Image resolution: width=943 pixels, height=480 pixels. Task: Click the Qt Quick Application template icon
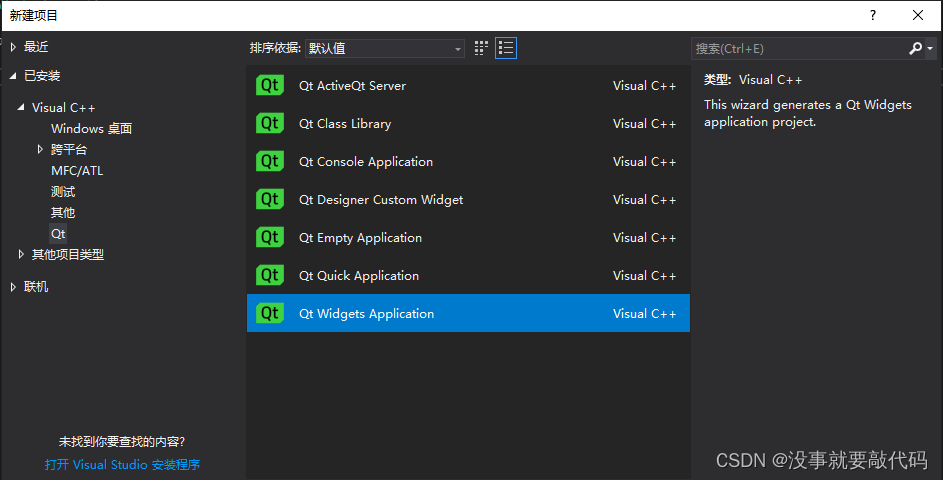coord(269,275)
